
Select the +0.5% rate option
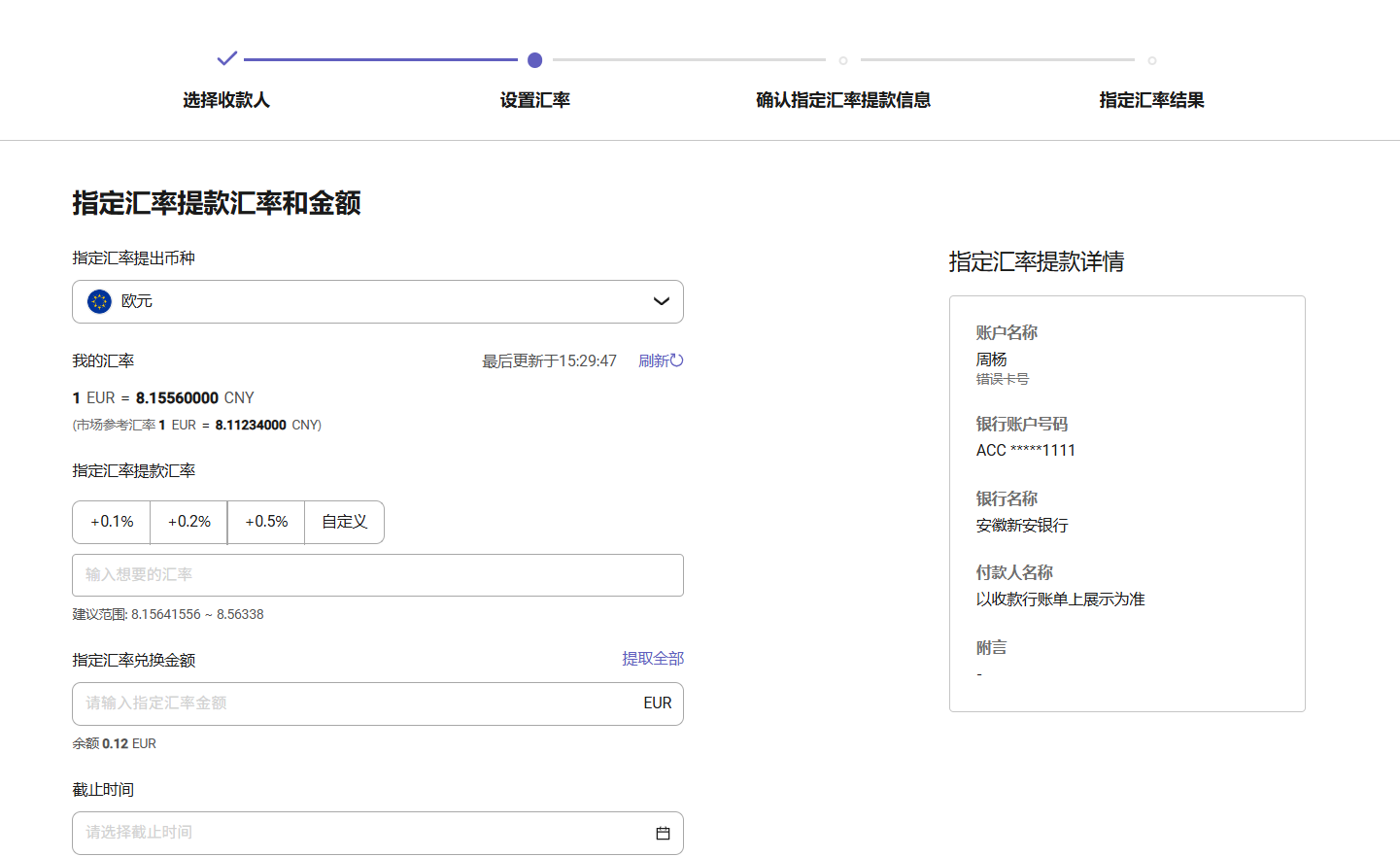click(266, 522)
